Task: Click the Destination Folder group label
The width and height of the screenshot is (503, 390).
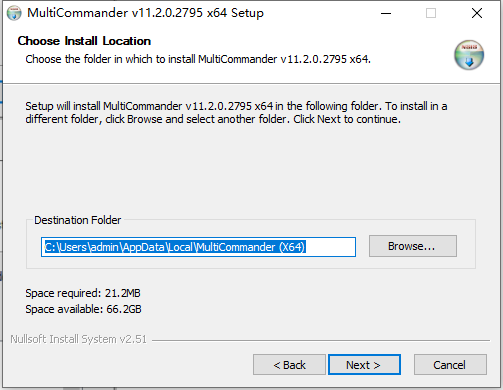Action: pyautogui.click(x=77, y=220)
